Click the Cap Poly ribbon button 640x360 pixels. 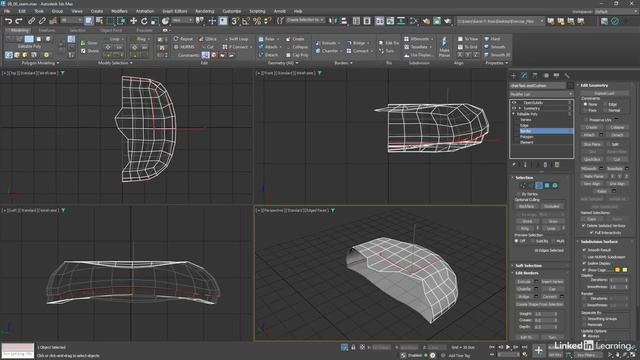297,55
